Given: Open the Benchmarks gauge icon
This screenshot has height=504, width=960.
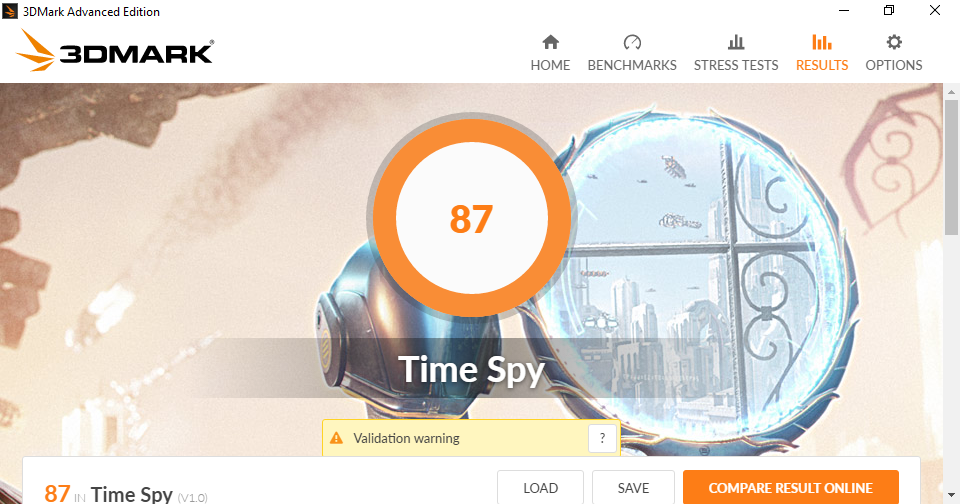Looking at the screenshot, I should [x=632, y=42].
